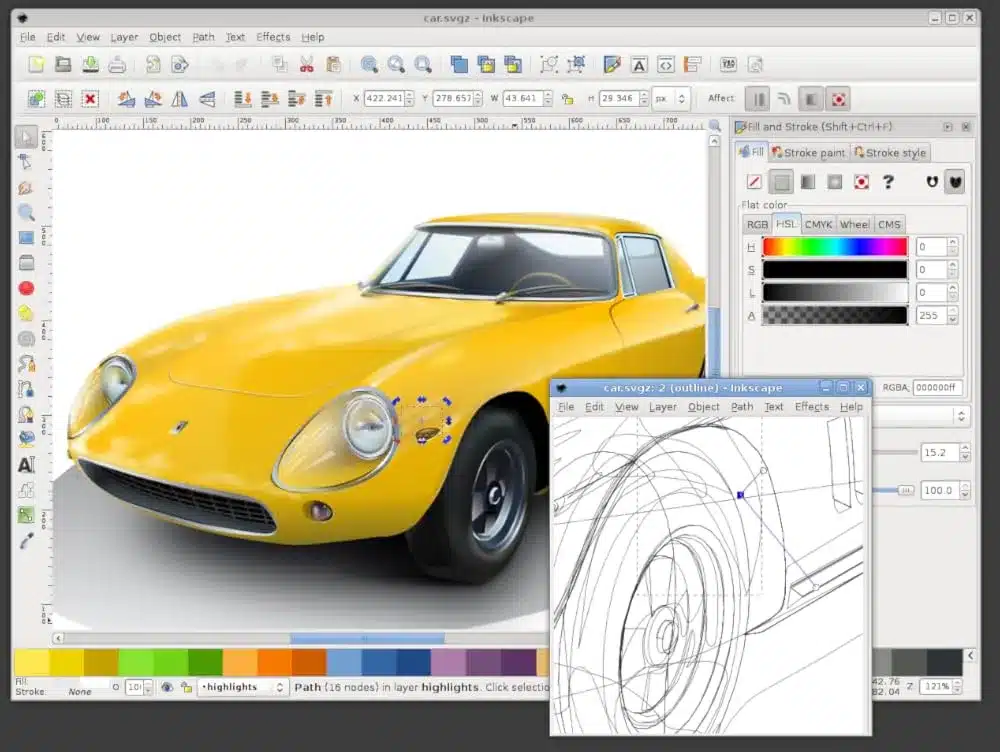Toggle the layer lock in the status bar
The height and width of the screenshot is (752, 1000).
pyautogui.click(x=186, y=687)
